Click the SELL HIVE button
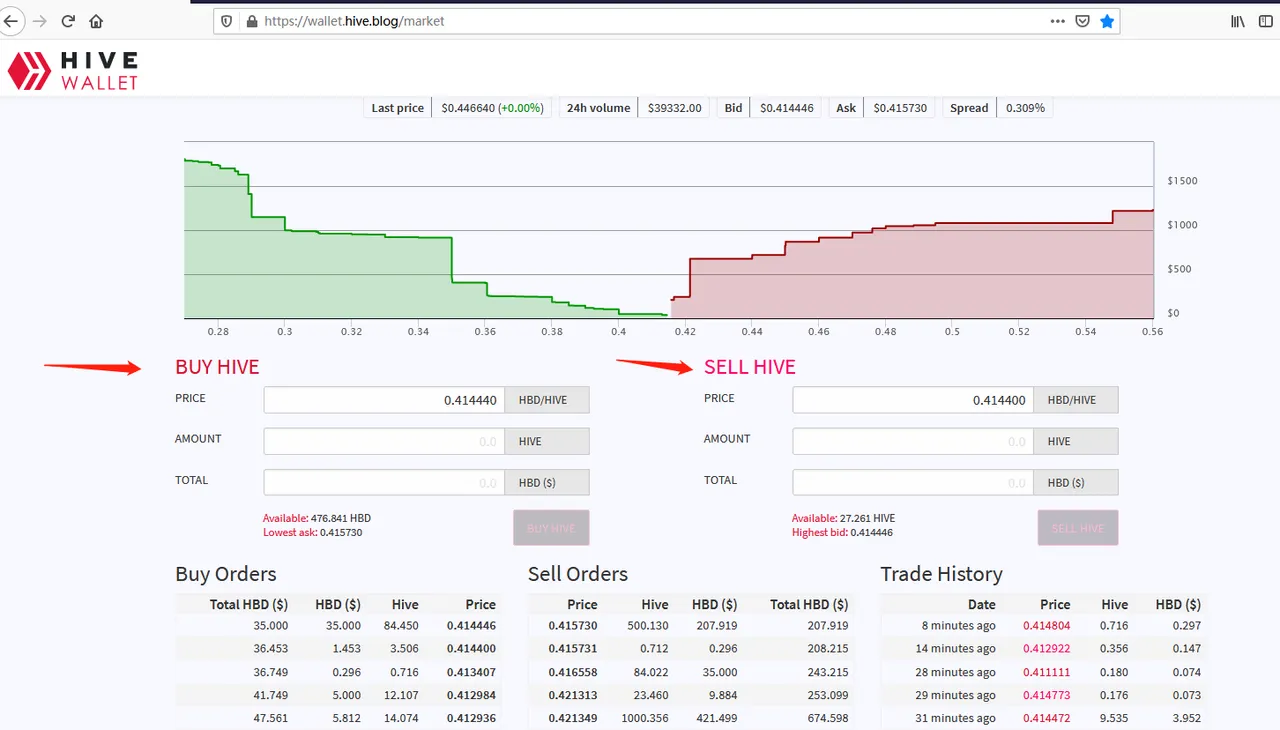This screenshot has width=1280, height=730. click(x=1078, y=528)
